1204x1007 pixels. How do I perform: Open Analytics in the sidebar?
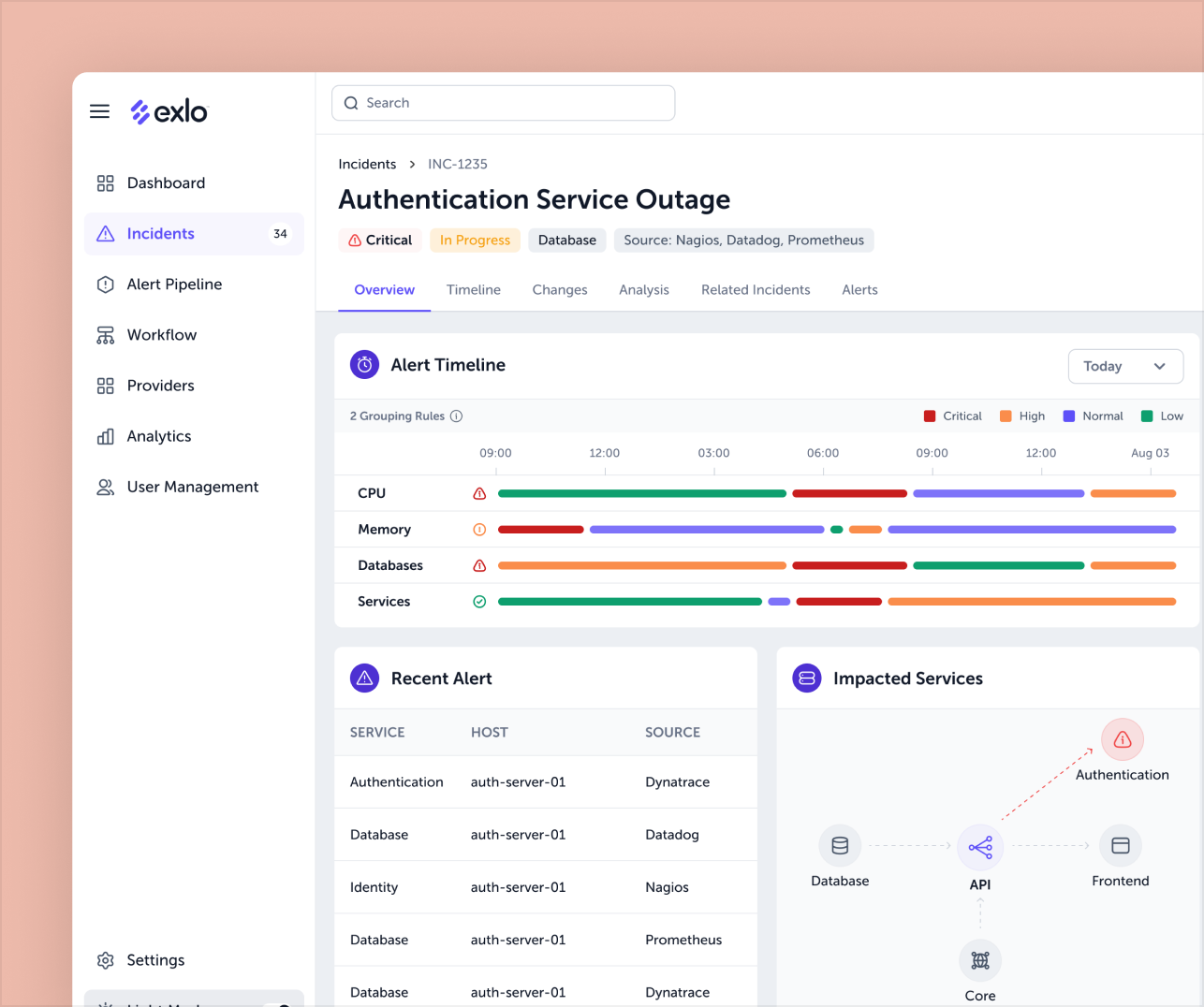[x=194, y=436]
